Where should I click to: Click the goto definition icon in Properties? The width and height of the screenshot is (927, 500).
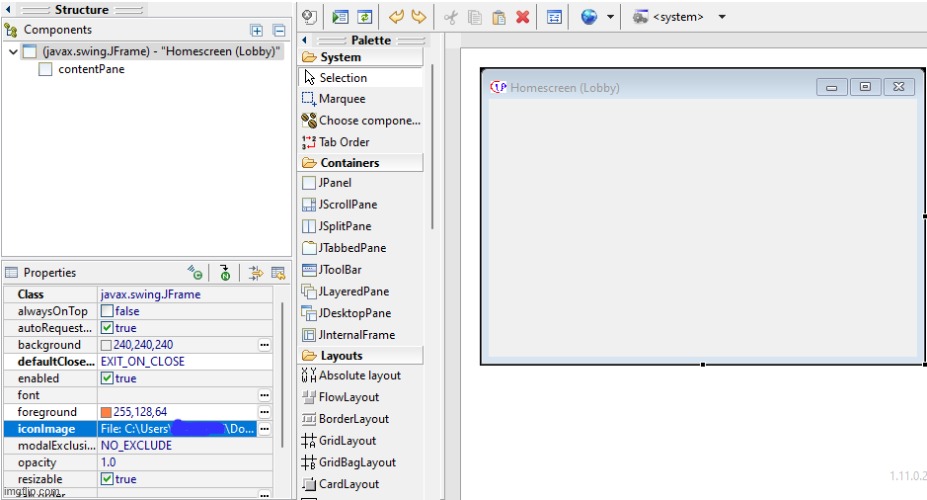pos(225,272)
